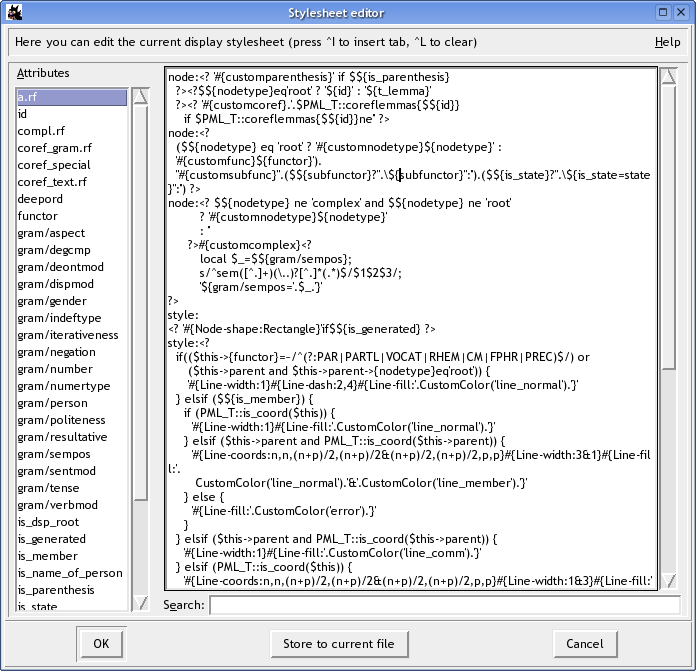This screenshot has height=671, width=696.
Task: Click line containing CustomColor('line_comm')
Action: coord(332,553)
